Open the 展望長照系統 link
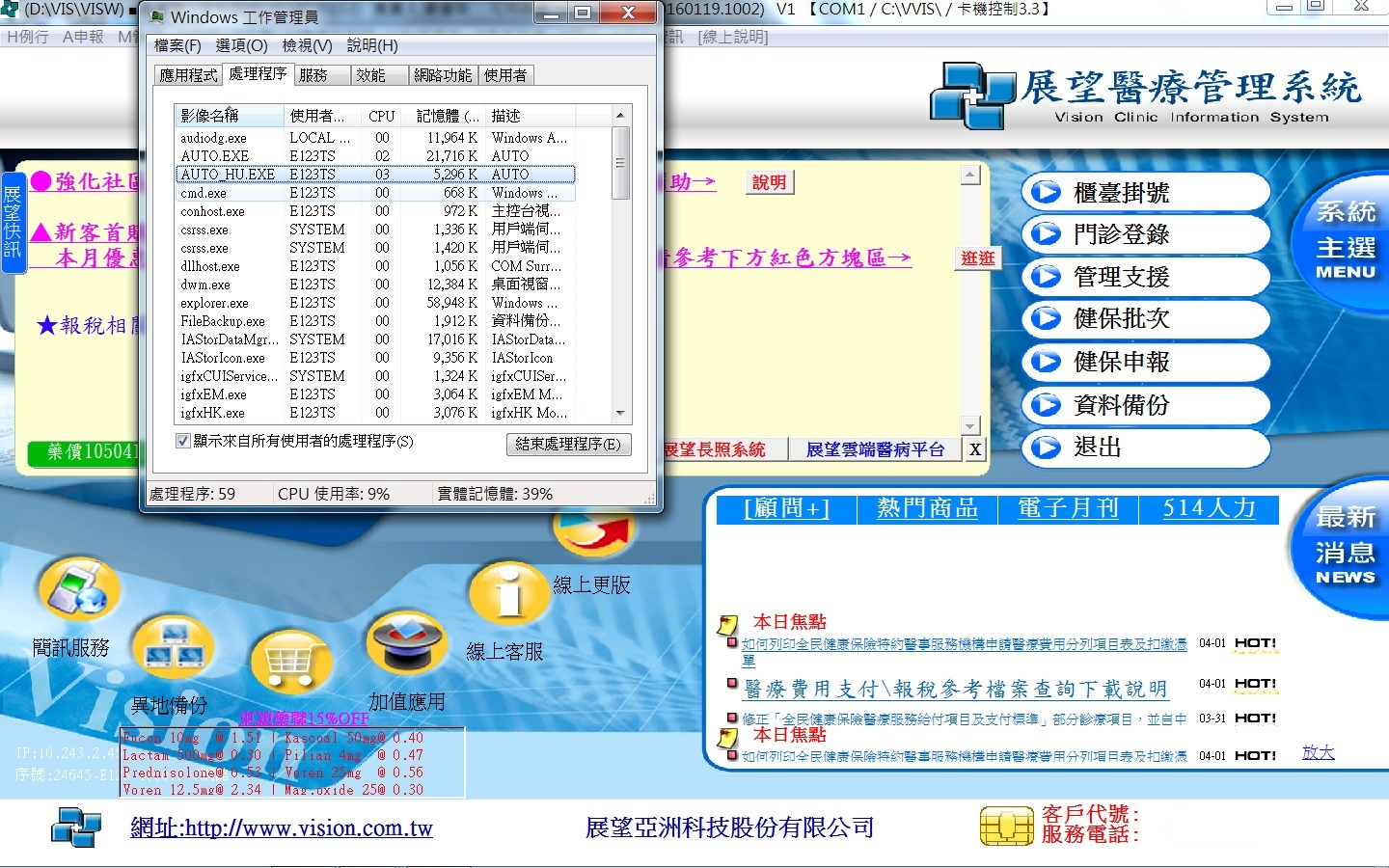Screen dimensions: 1389x868 715,449
